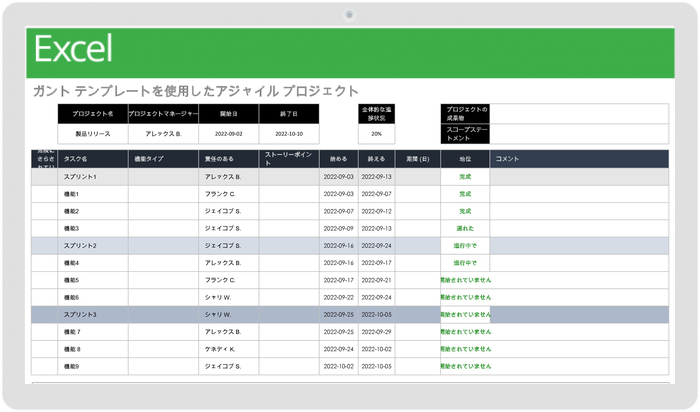Click the 始める column header
The height and width of the screenshot is (412, 700).
click(x=339, y=159)
